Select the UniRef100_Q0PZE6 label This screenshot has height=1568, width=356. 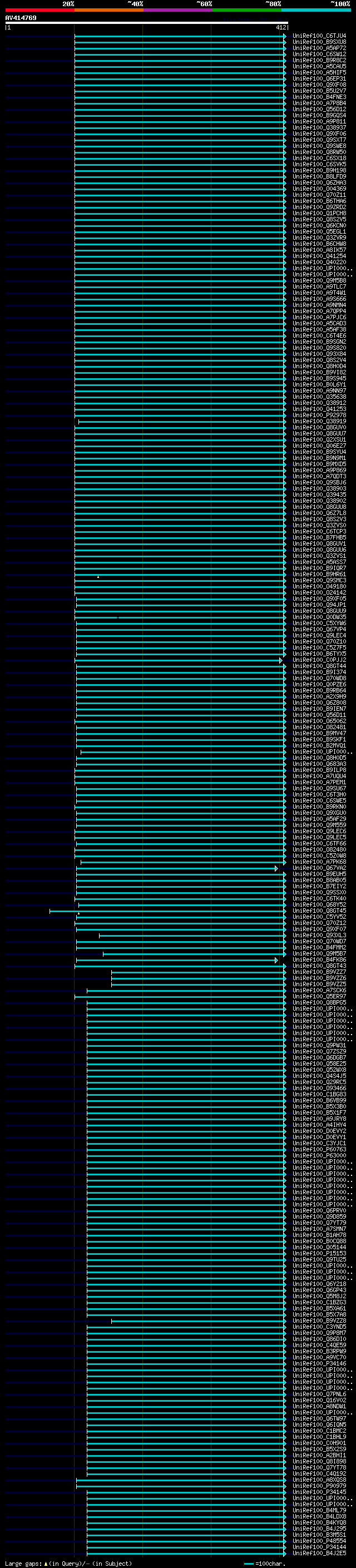319,684
